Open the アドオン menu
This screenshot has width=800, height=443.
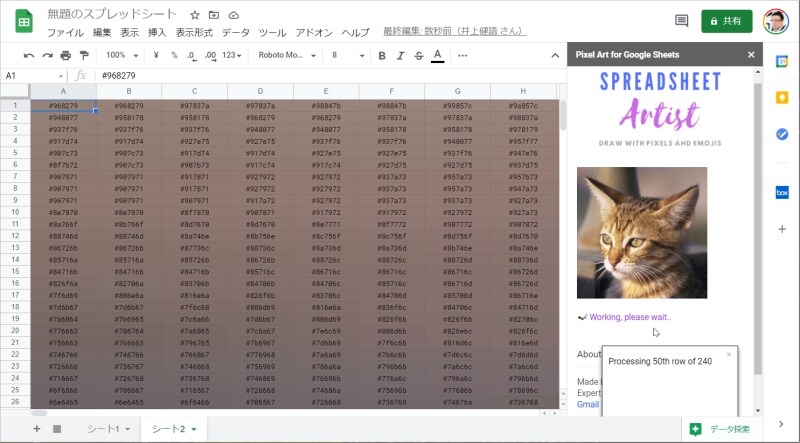[x=314, y=33]
